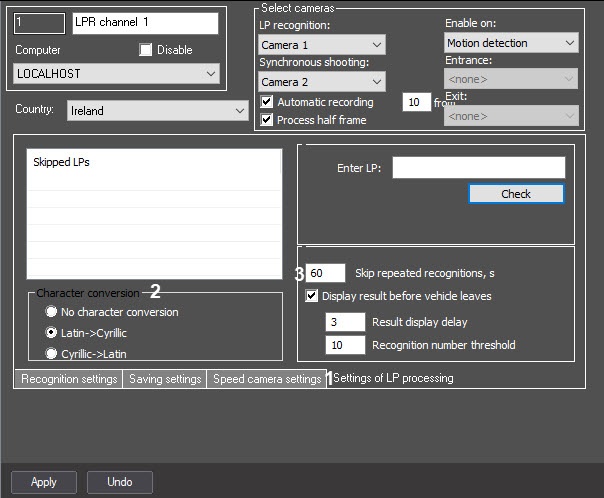Open the Exit dropdown
Screen dimensions: 604x498
tap(511, 116)
